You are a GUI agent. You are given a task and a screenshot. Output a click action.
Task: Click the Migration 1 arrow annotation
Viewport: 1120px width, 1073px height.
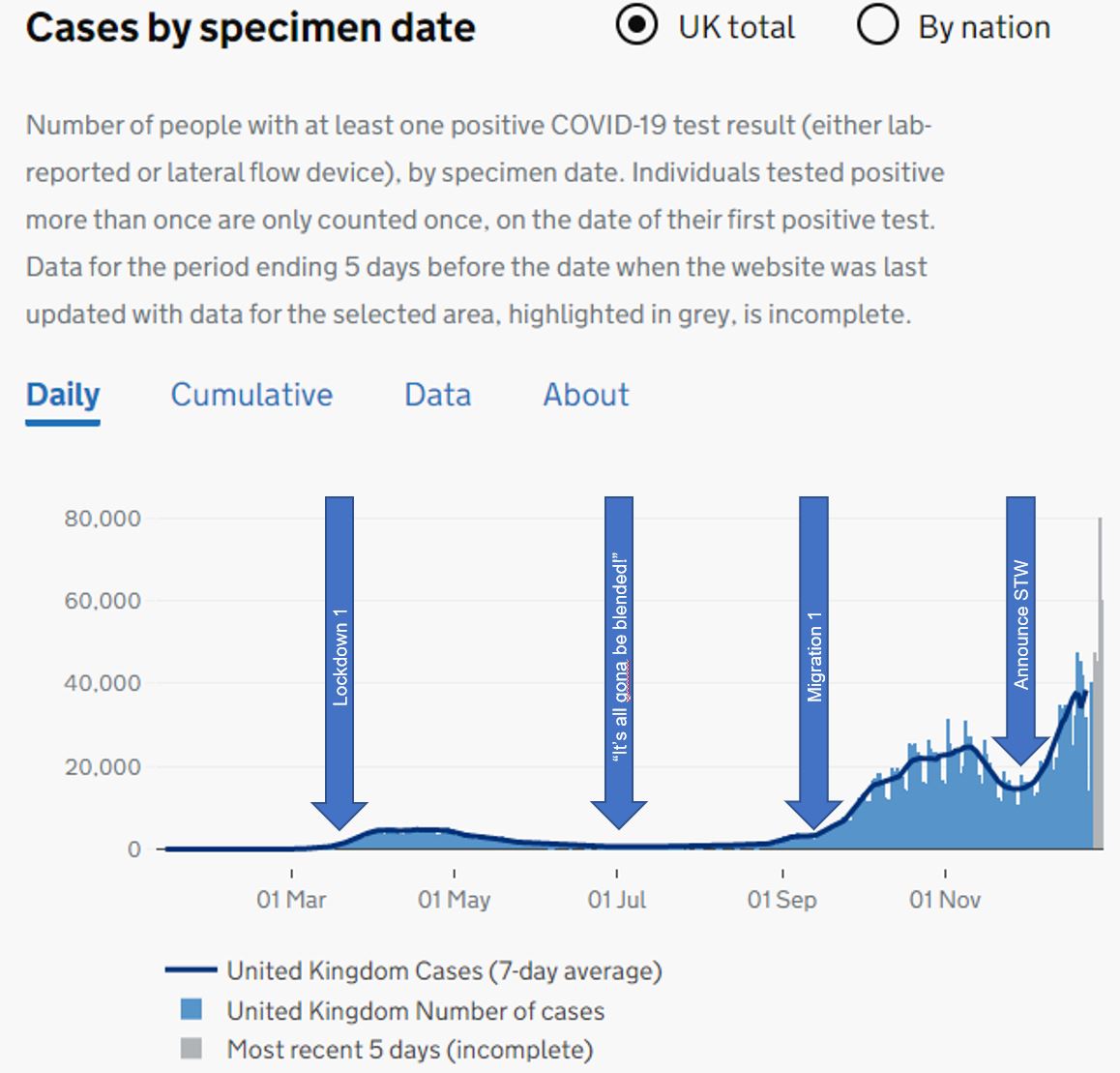click(x=813, y=658)
